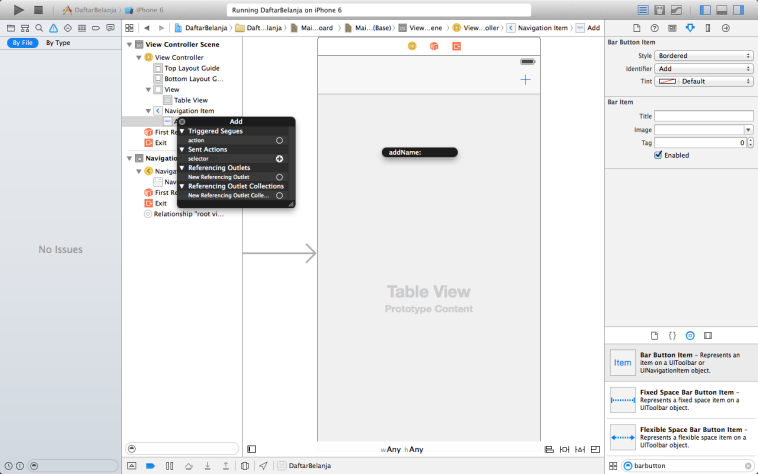This screenshot has height=474, width=758.
Task: Go forward in editor history
Action: (x=161, y=28)
